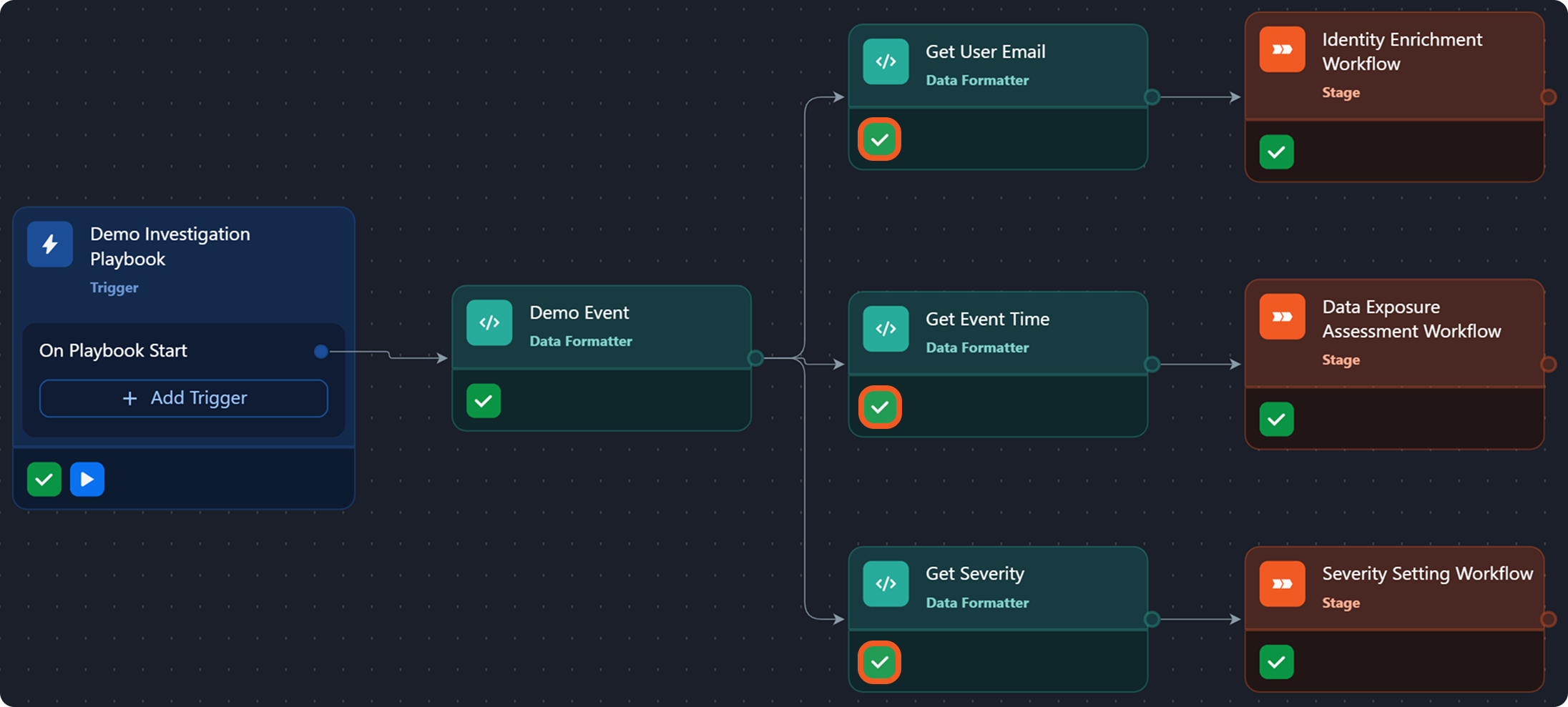
Task: Click the Data Exposure Assessment stage icon
Action: (x=1282, y=317)
